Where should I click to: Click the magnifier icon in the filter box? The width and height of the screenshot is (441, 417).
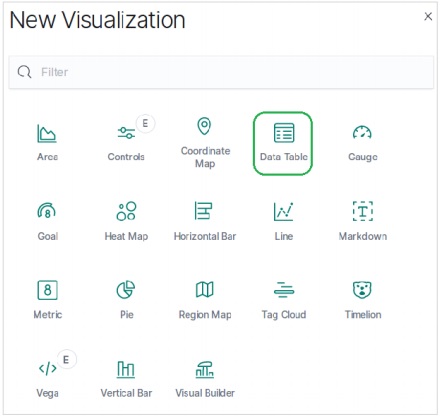[24, 72]
